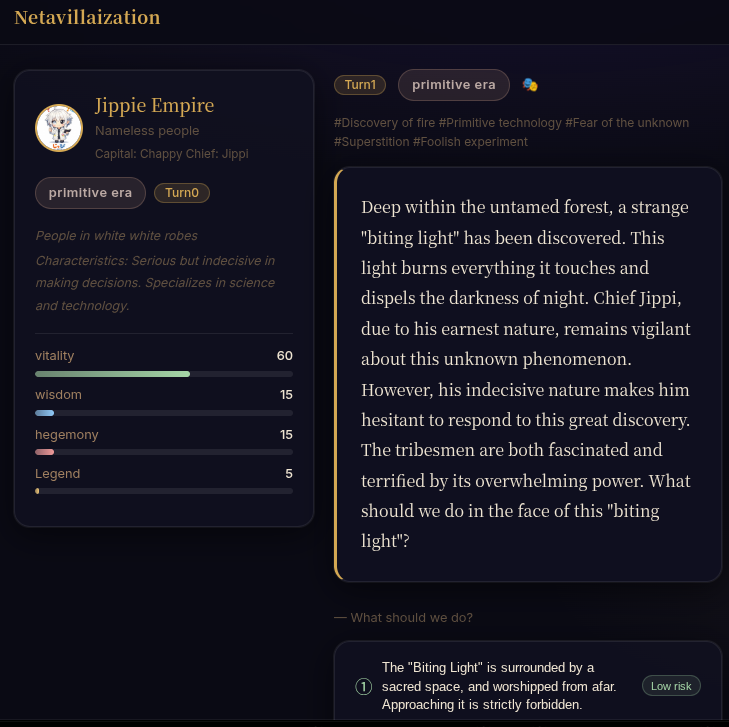Click the Netavillaization title
Image resolution: width=729 pixels, height=727 pixels.
[87, 18]
